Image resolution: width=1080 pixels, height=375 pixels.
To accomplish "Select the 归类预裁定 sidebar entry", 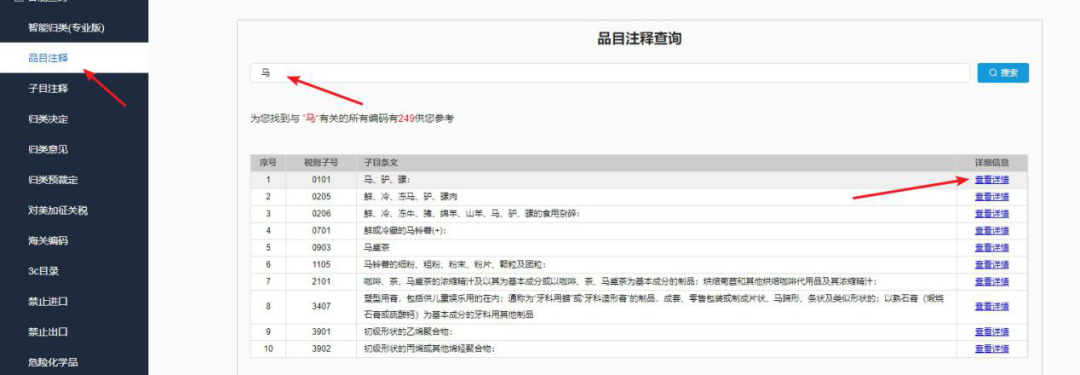I will 53,180.
